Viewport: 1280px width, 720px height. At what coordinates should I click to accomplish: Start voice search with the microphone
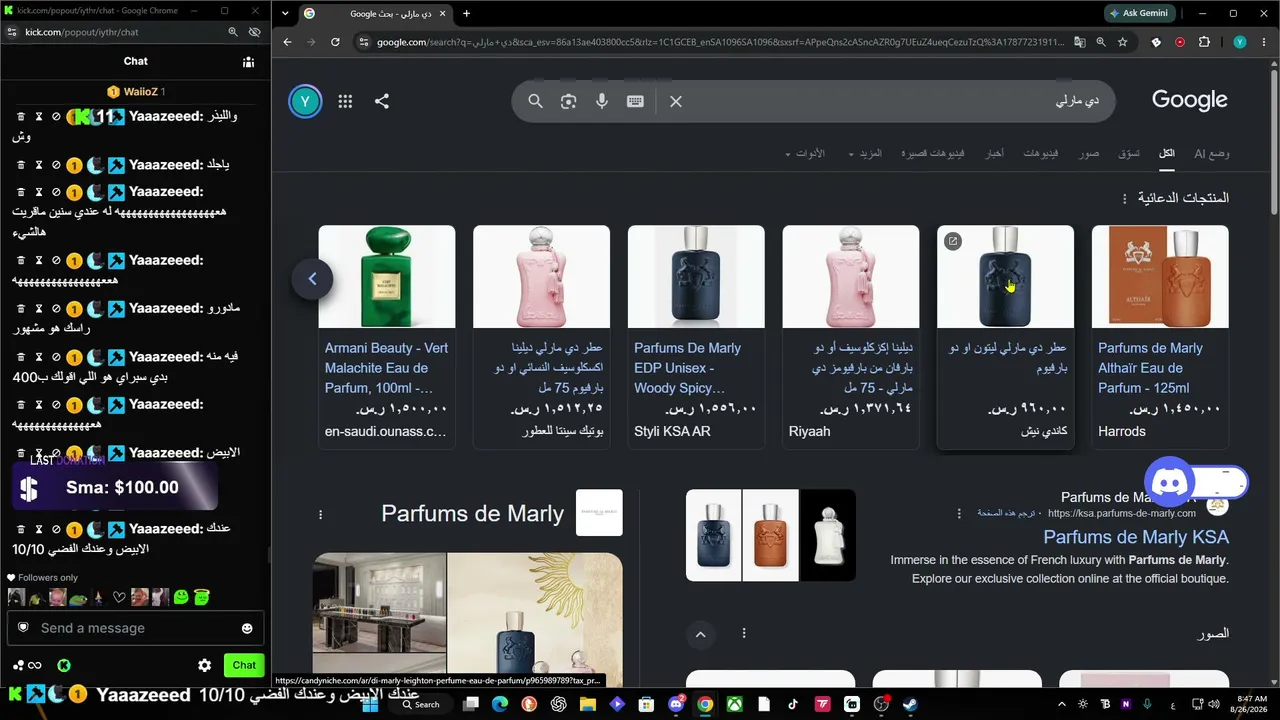tap(602, 101)
